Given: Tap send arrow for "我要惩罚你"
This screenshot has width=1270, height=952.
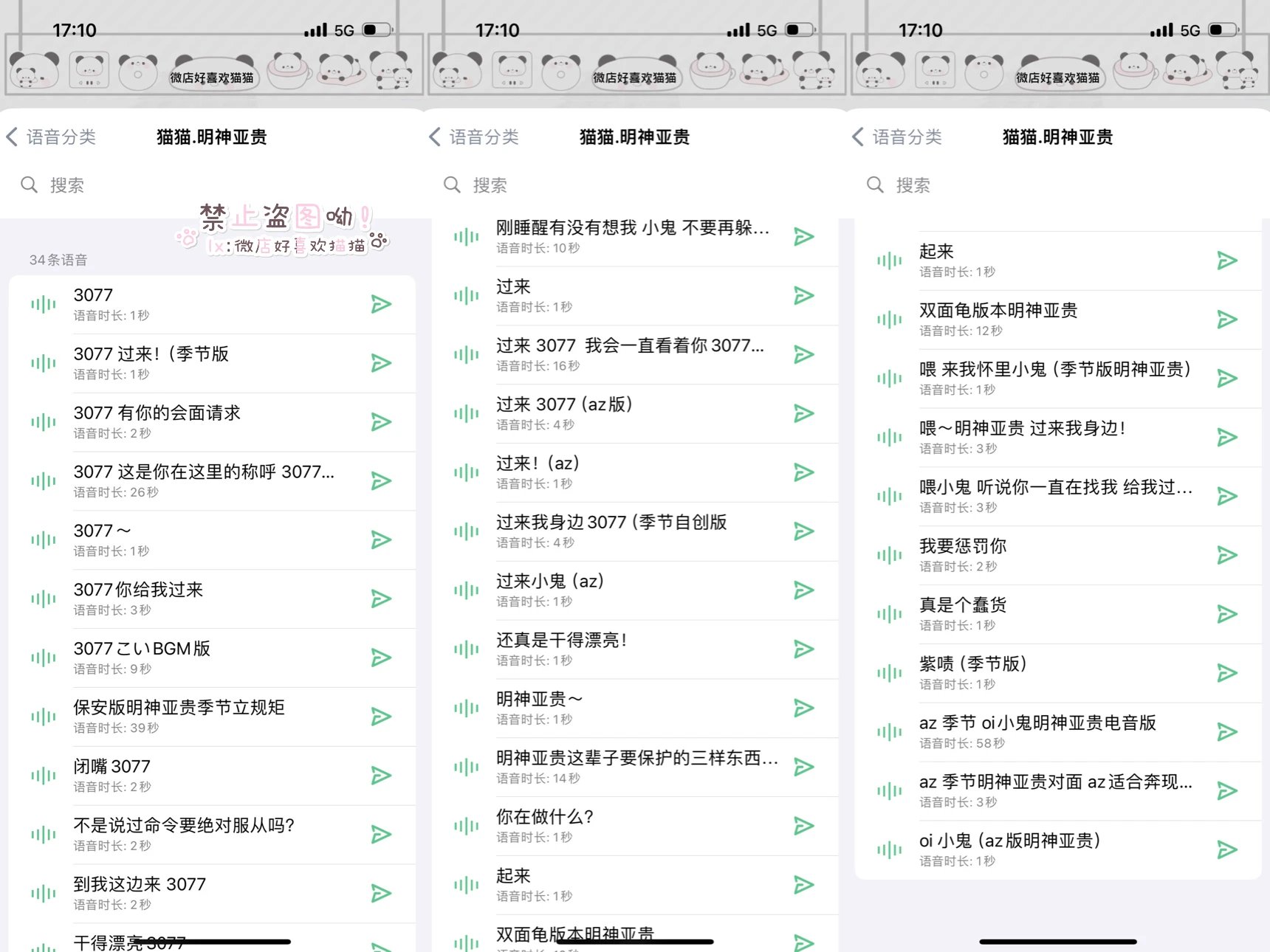Looking at the screenshot, I should coord(1226,555).
